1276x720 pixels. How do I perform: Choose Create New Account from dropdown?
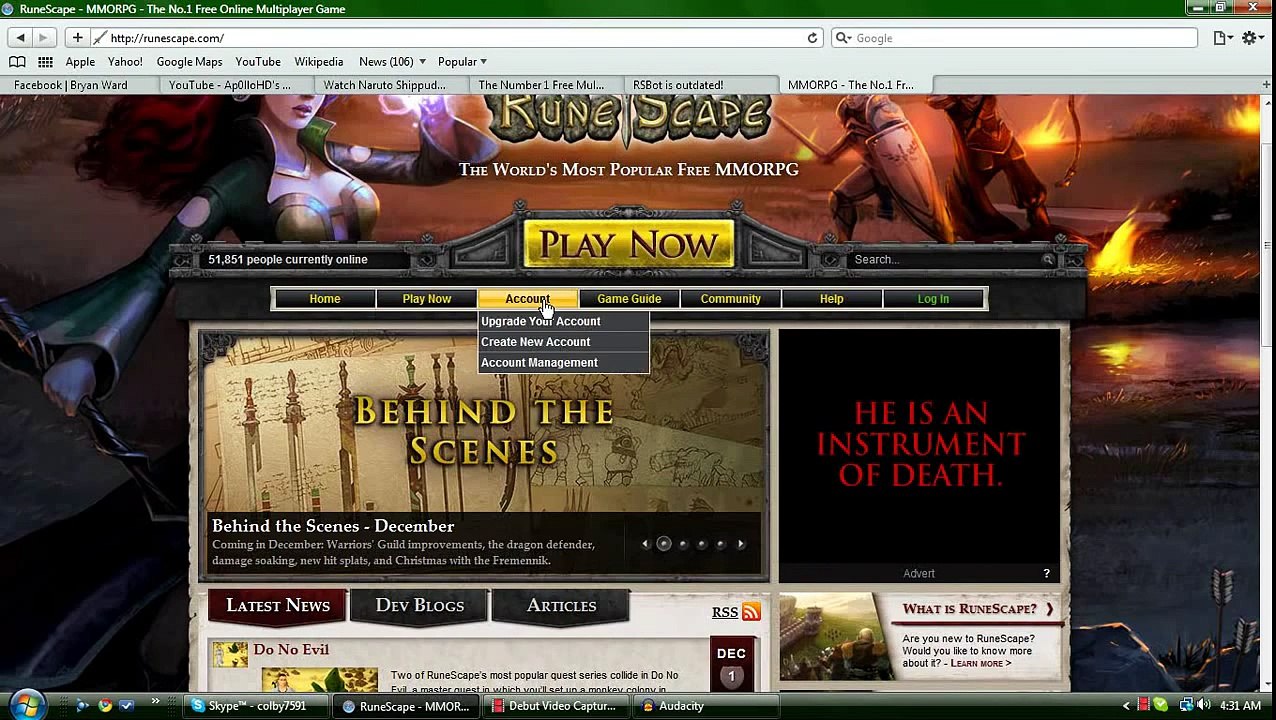pos(563,342)
